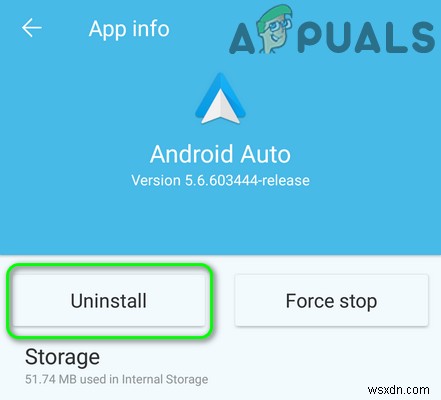This screenshot has height=400, width=441.
Task: Click the "Internal Storage" words
Action: click(x=165, y=379)
